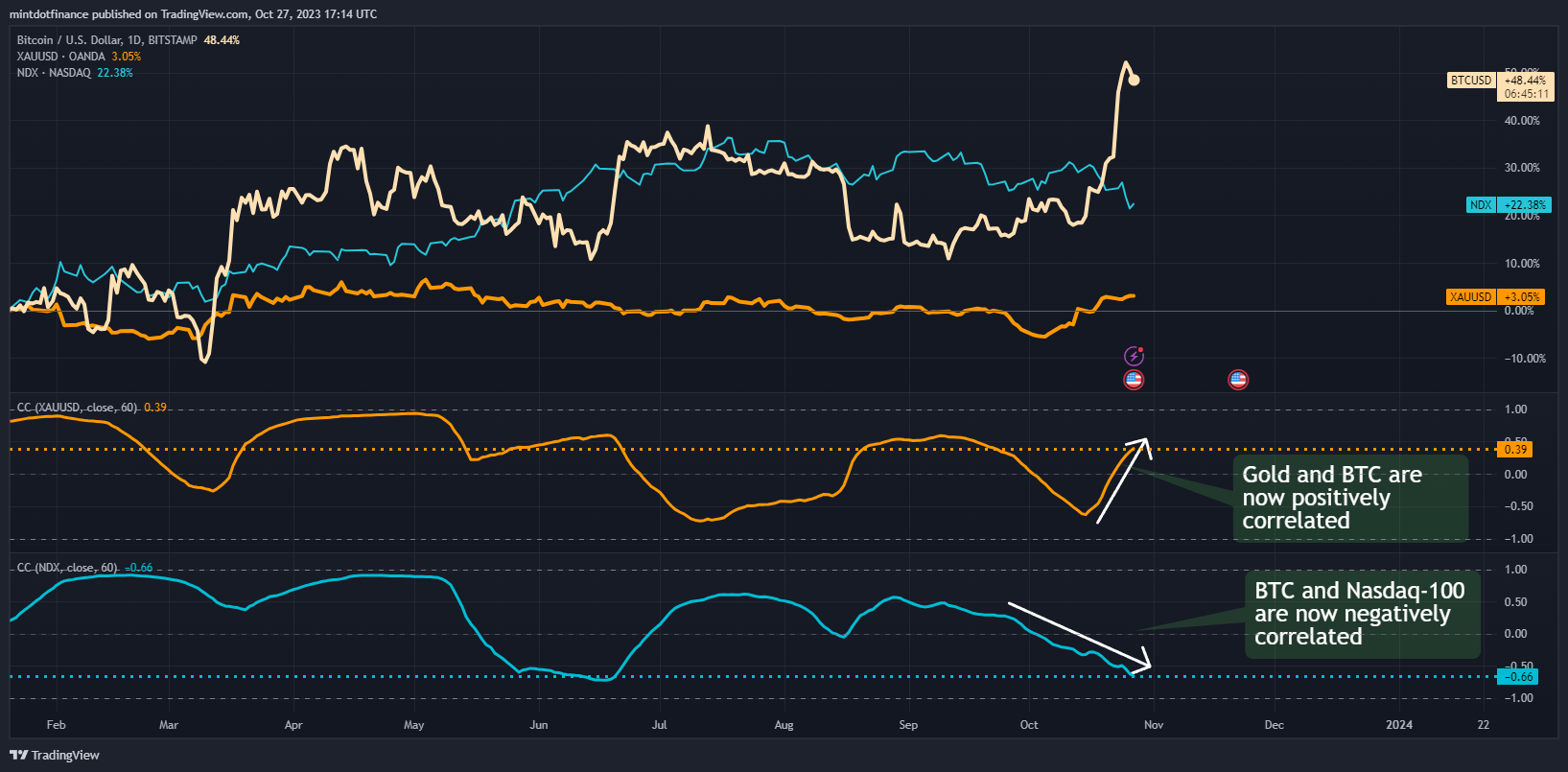The height and width of the screenshot is (772, 1568).
Task: Click the 06:45:11 countdown under BTCUSD label
Action: pyautogui.click(x=1527, y=94)
